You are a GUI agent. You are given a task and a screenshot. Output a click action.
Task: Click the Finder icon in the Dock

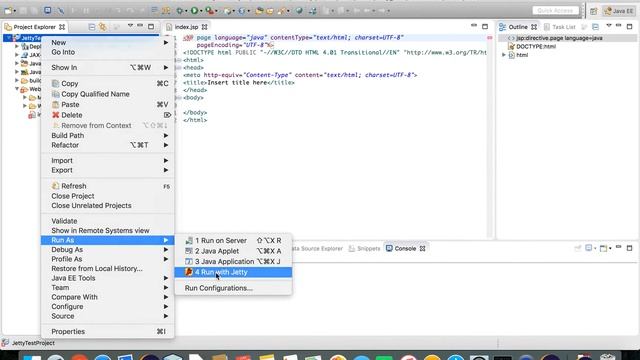pos(32,357)
